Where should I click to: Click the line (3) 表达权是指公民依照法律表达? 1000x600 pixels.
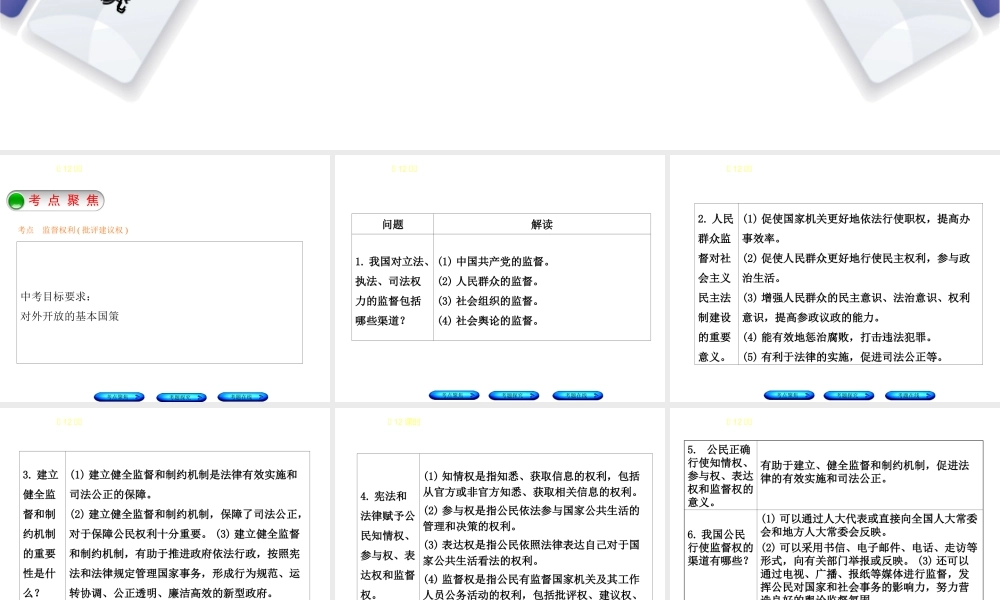click(531, 553)
